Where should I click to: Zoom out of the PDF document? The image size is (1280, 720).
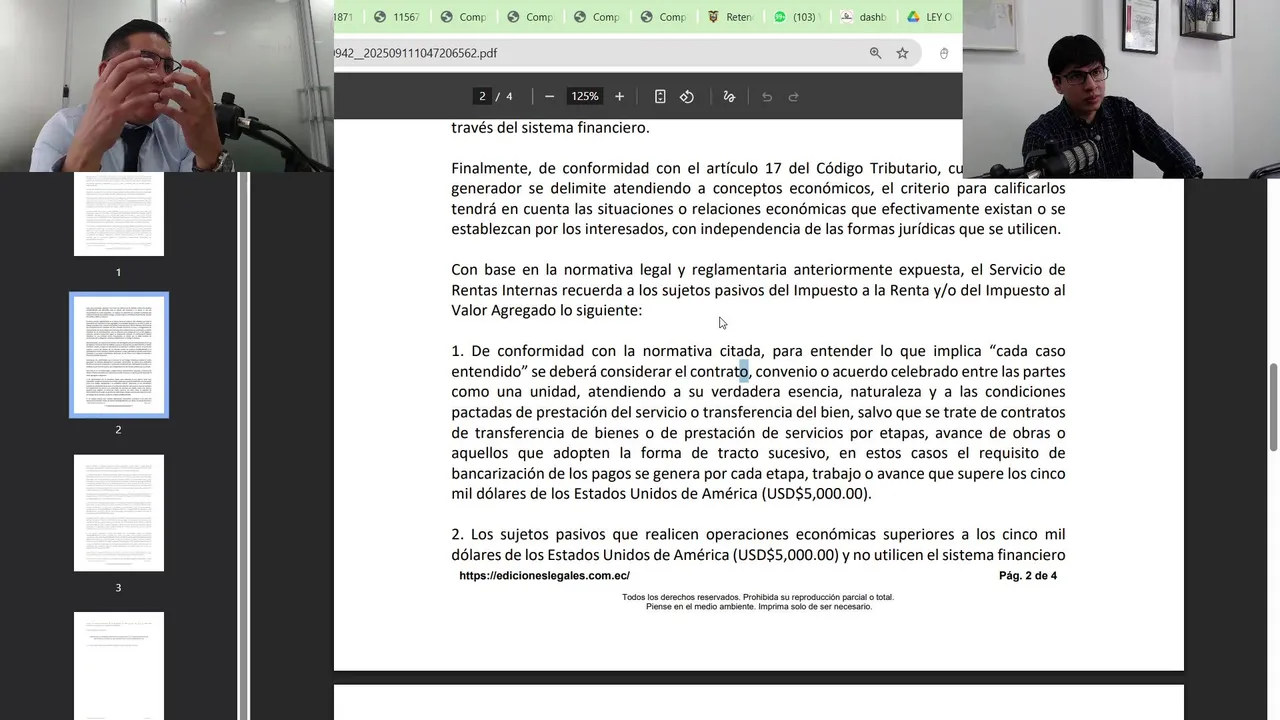[x=549, y=96]
